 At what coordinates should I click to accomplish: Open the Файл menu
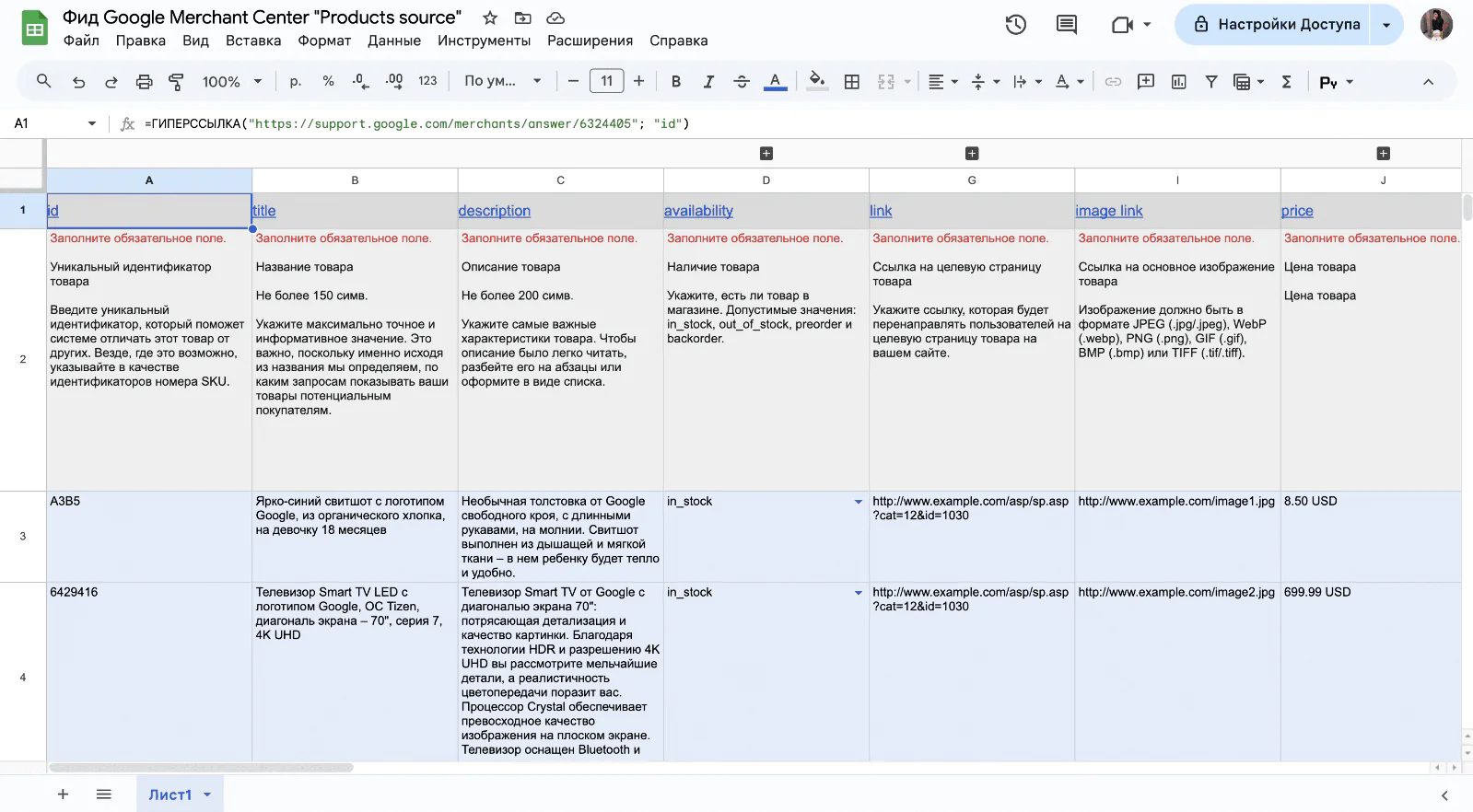click(x=81, y=41)
